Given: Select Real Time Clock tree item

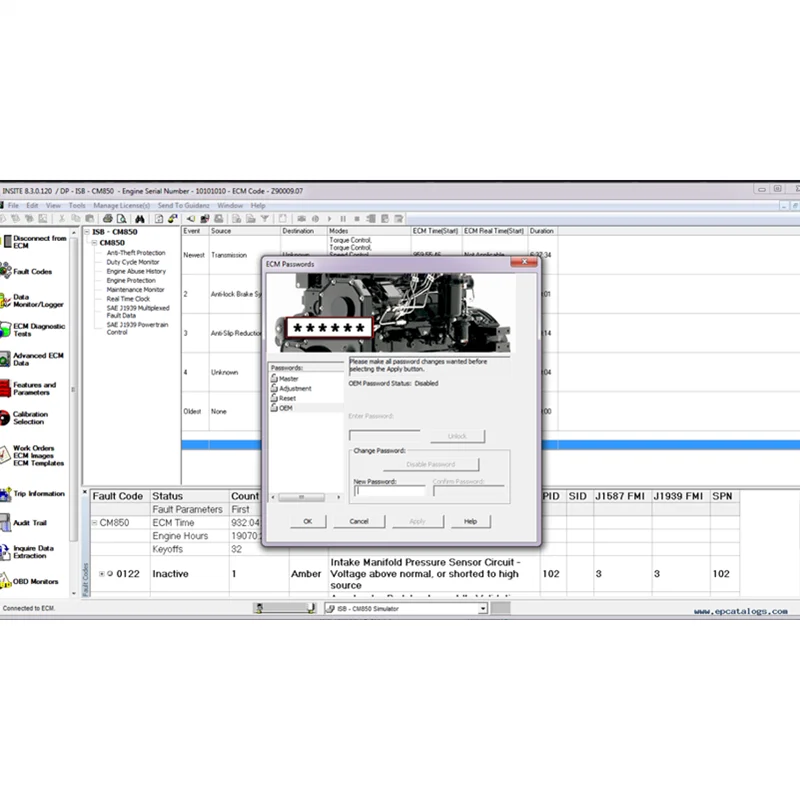Looking at the screenshot, I should (x=128, y=299).
